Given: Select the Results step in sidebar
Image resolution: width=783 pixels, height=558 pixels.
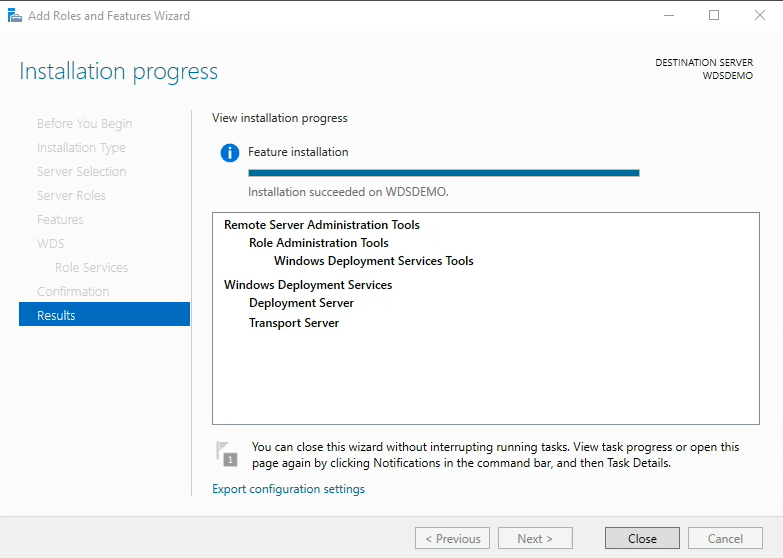Looking at the screenshot, I should pos(104,315).
